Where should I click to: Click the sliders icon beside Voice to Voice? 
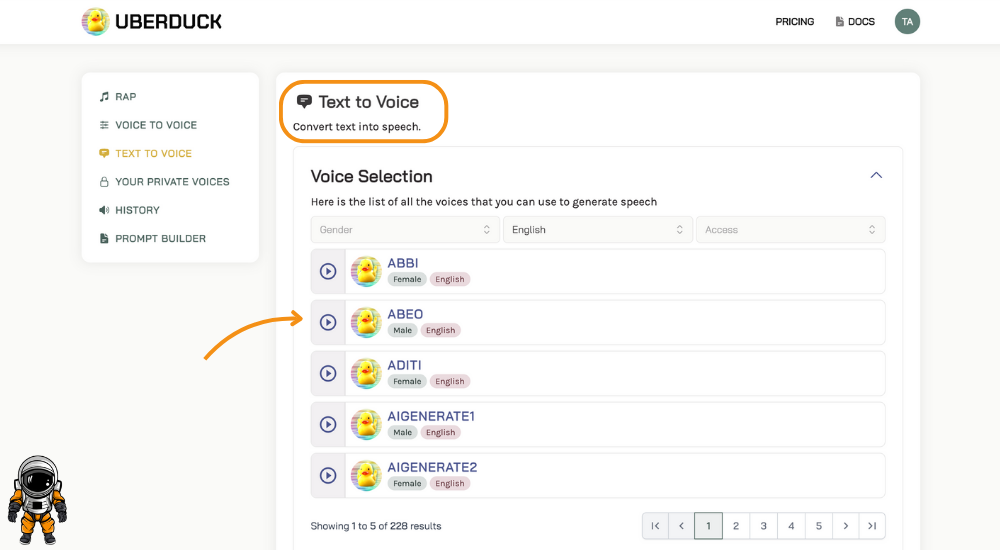click(x=104, y=125)
